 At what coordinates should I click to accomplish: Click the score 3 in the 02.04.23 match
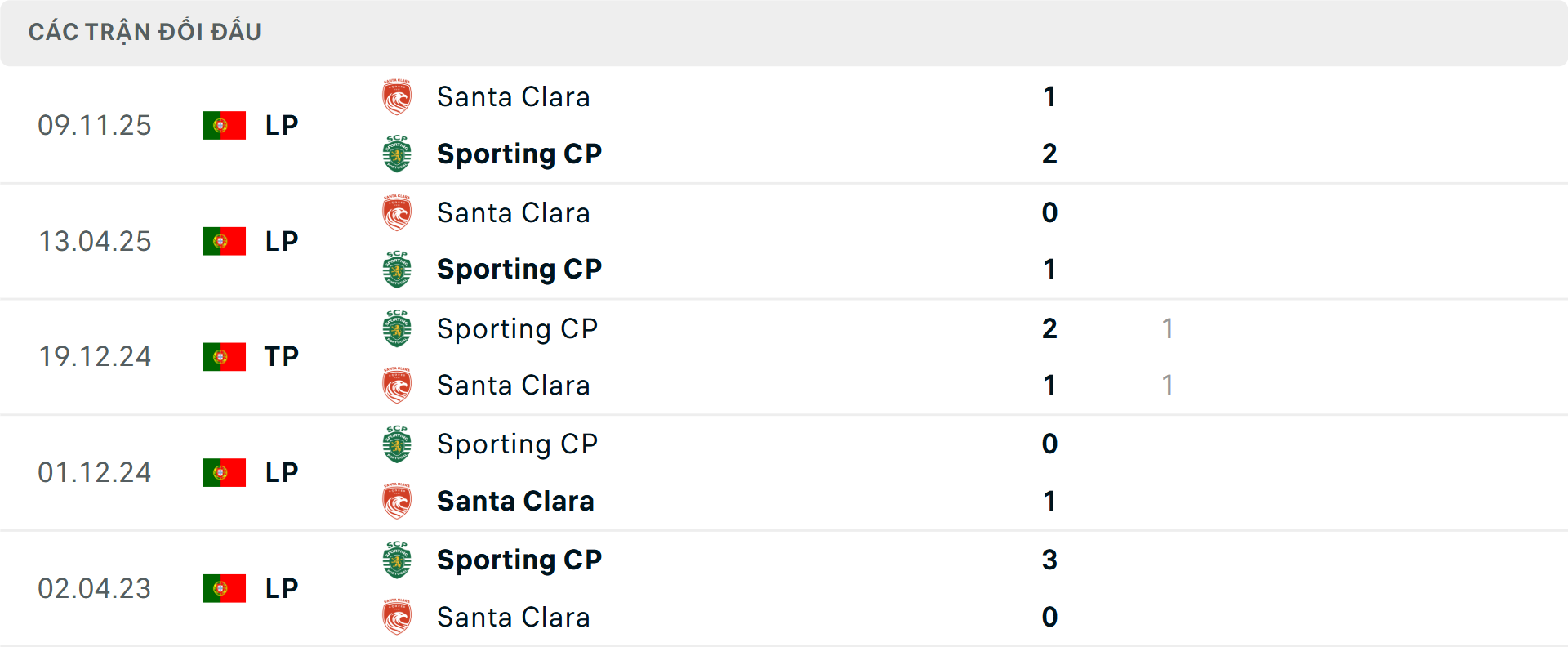[1050, 560]
